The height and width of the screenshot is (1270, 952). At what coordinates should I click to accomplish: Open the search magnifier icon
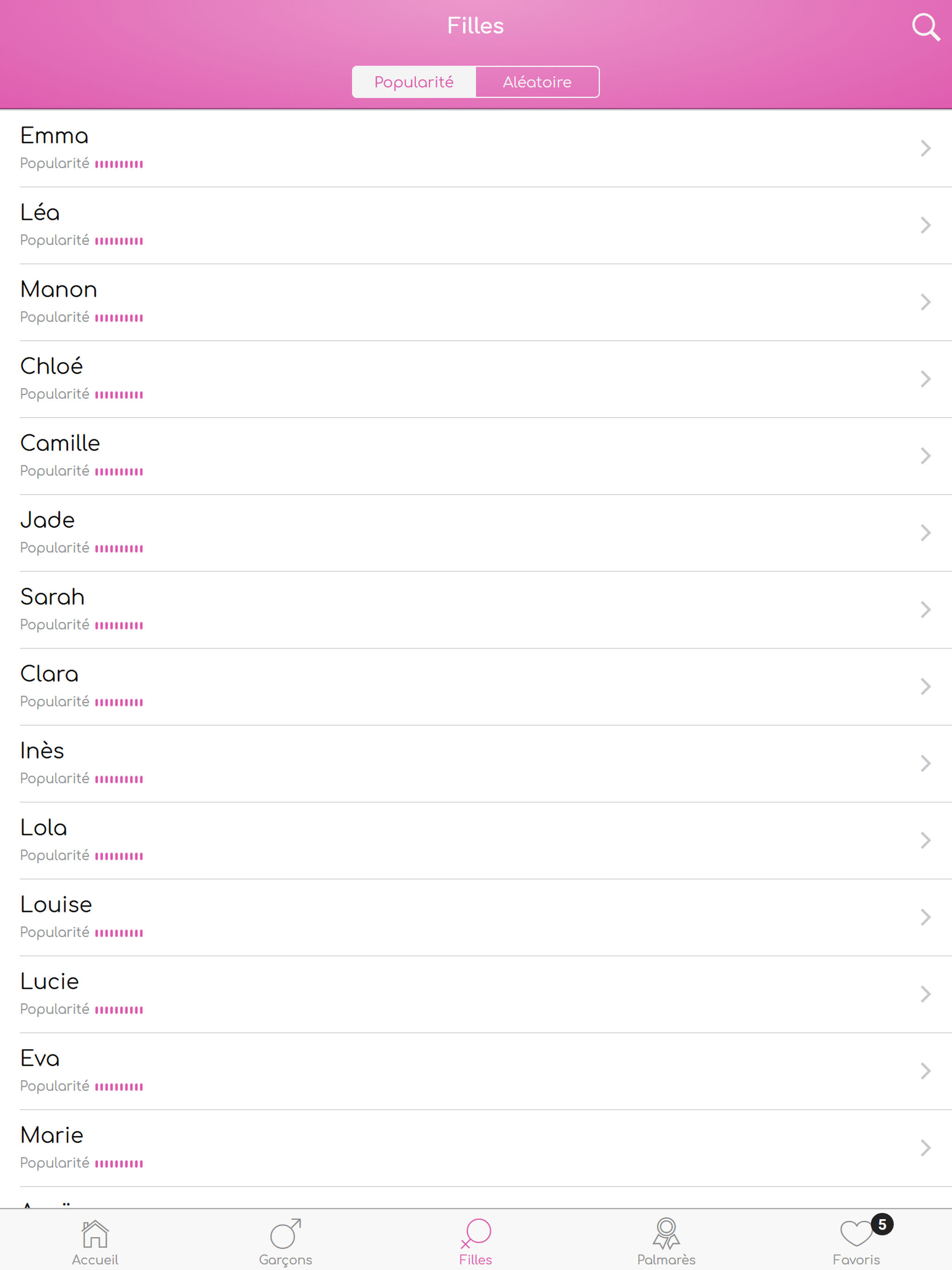coord(926,27)
